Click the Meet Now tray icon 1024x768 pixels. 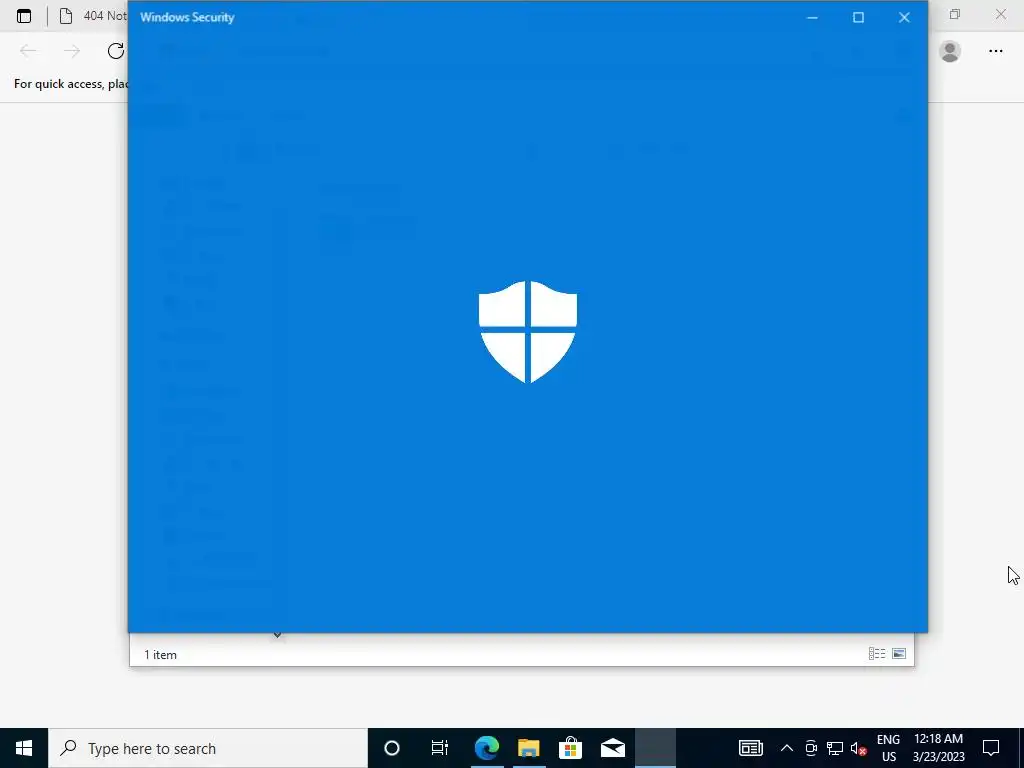click(x=811, y=748)
